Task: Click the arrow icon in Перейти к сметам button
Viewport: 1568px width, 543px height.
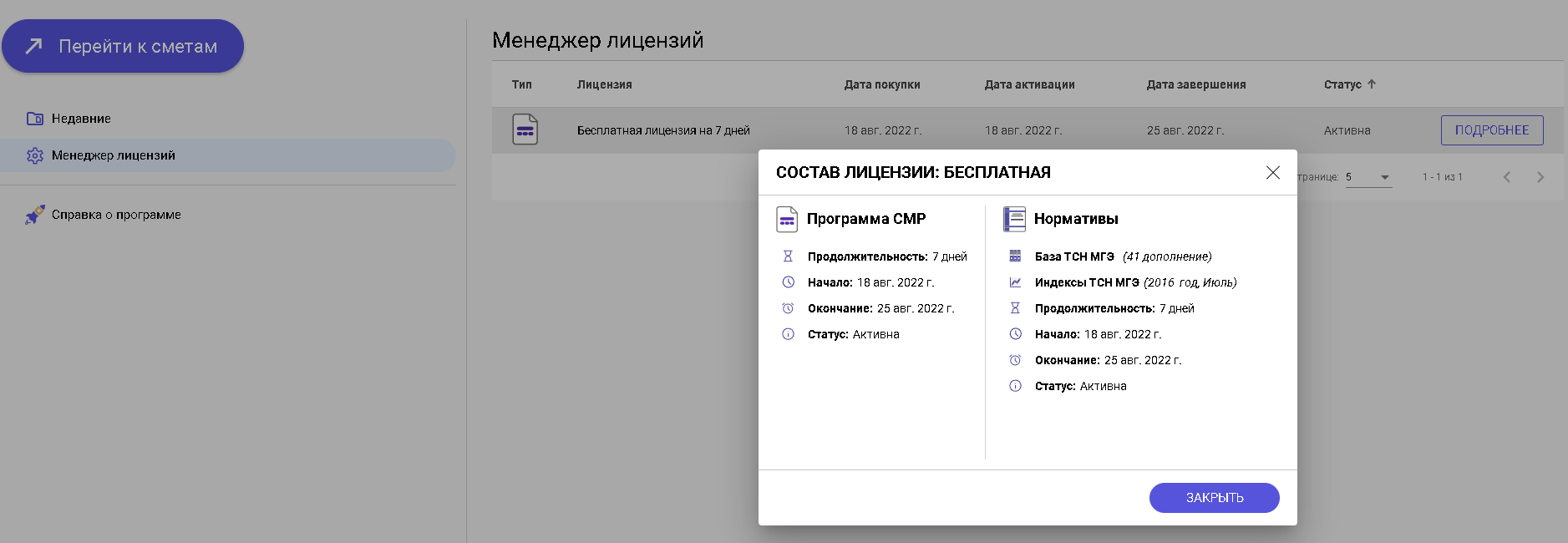Action: (33, 46)
